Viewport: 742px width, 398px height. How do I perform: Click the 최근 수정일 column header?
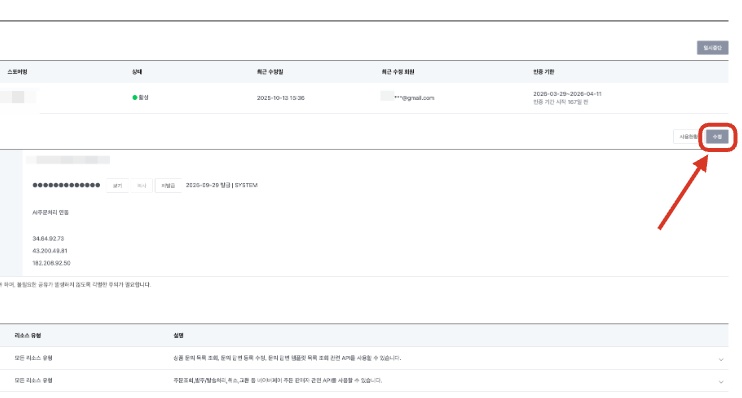tap(270, 72)
